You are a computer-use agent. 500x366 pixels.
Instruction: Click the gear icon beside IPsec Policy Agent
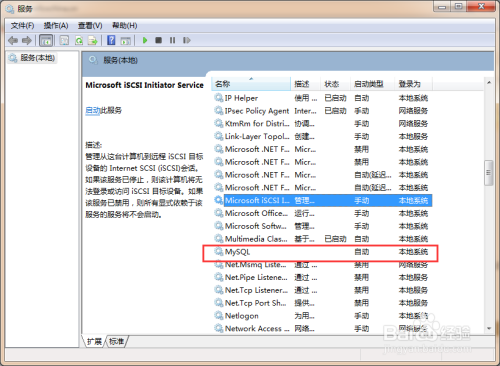tap(219, 110)
